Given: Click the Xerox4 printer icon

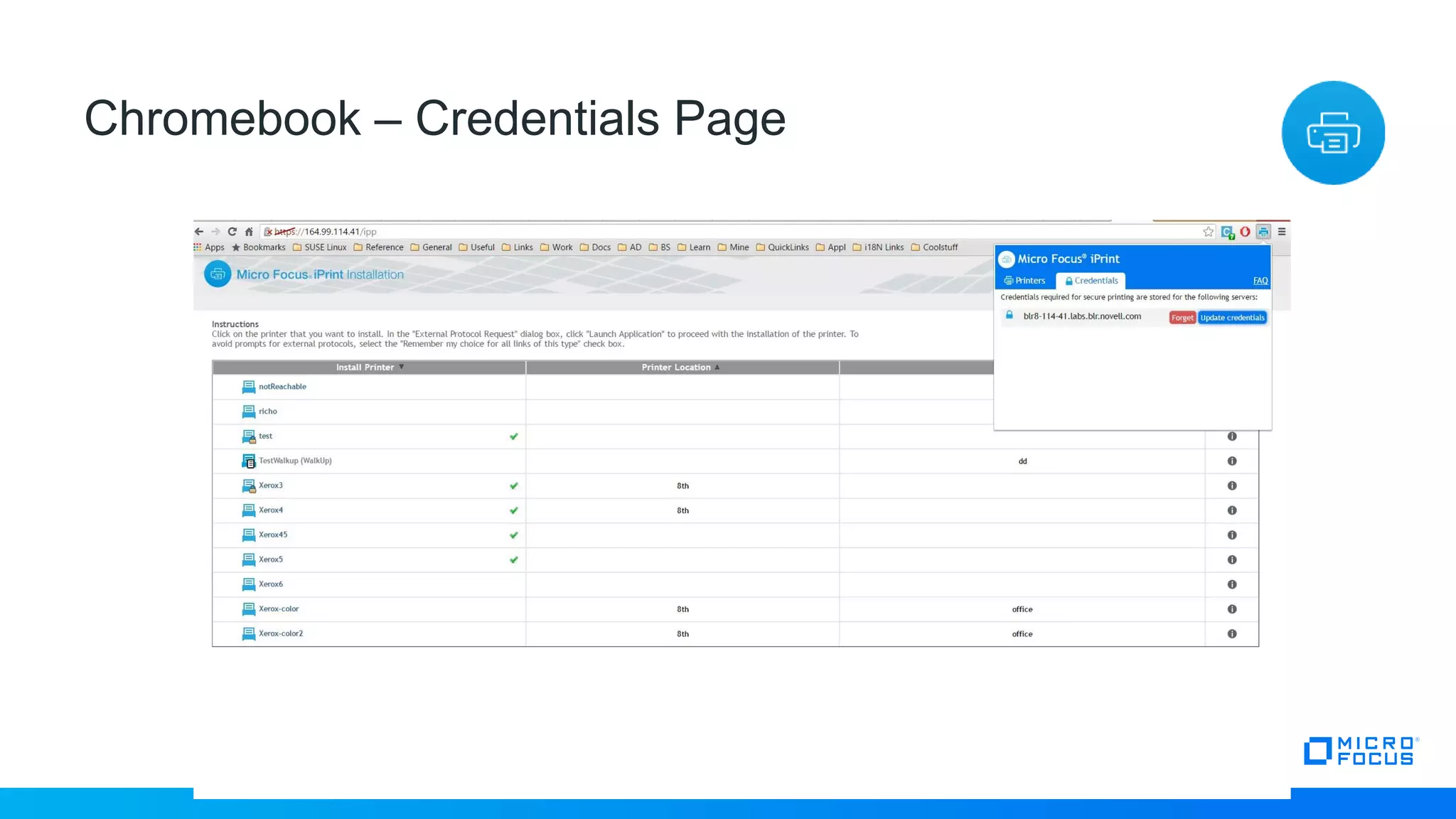Looking at the screenshot, I should pos(249,510).
